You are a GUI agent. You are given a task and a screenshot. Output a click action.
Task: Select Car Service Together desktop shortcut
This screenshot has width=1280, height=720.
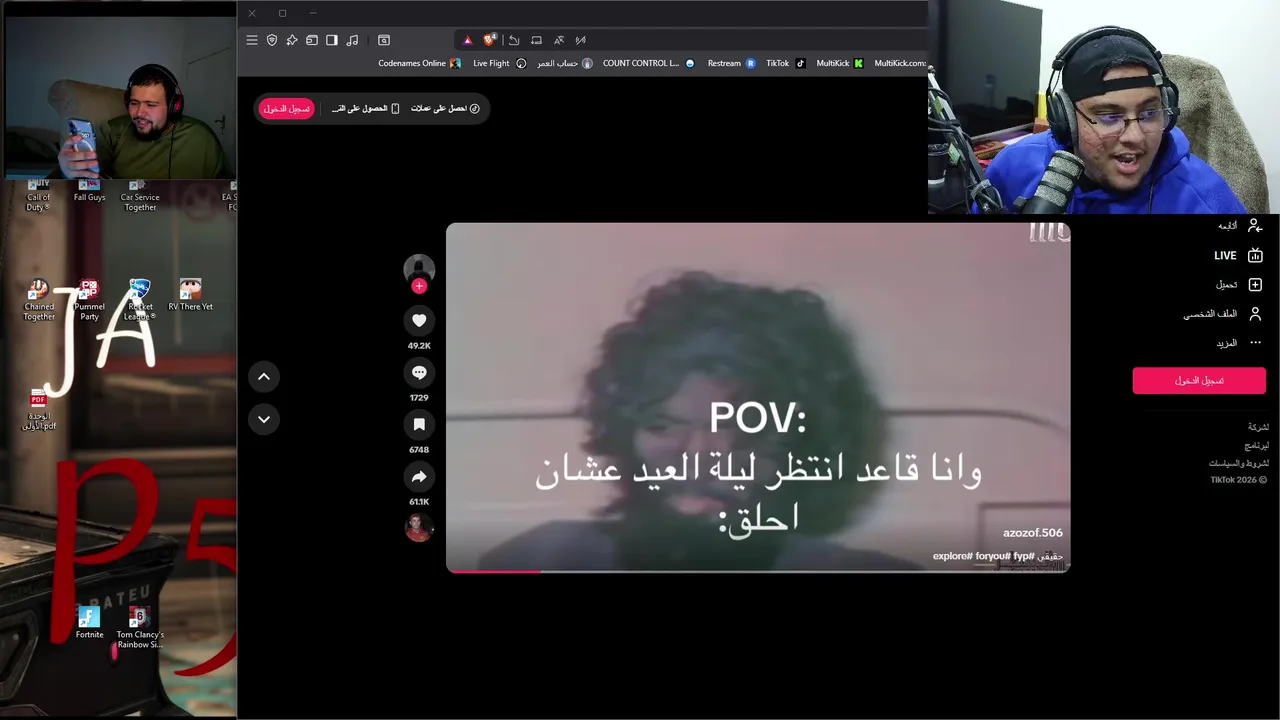(x=140, y=196)
